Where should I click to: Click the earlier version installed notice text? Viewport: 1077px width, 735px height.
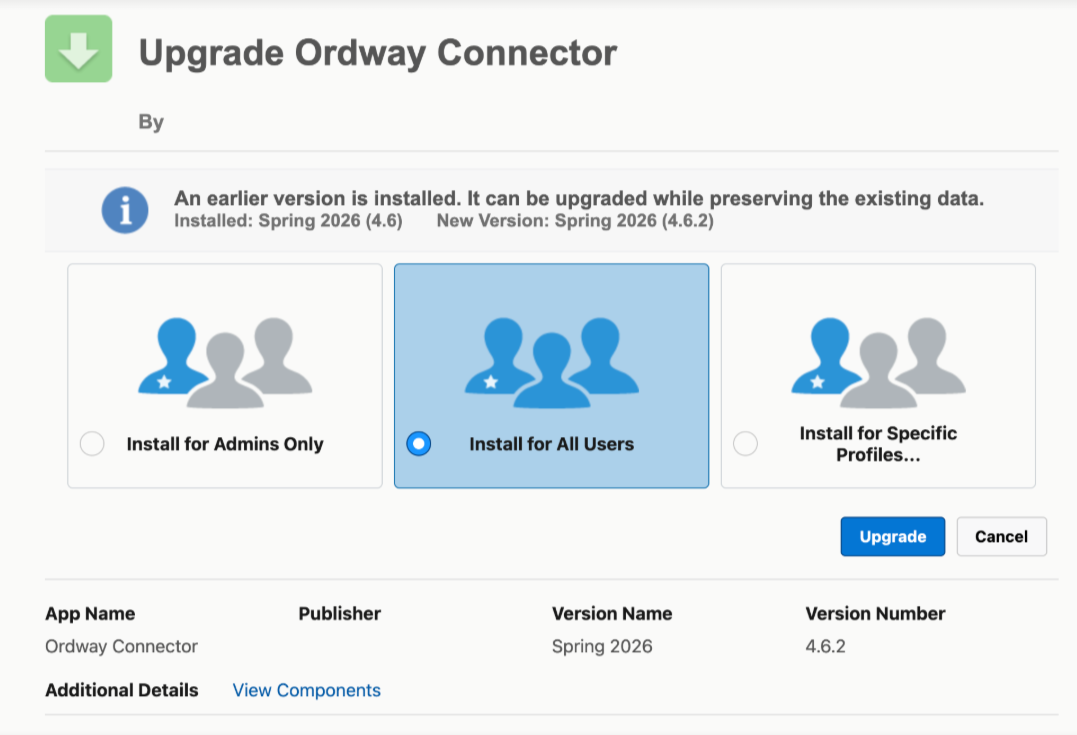(x=578, y=199)
